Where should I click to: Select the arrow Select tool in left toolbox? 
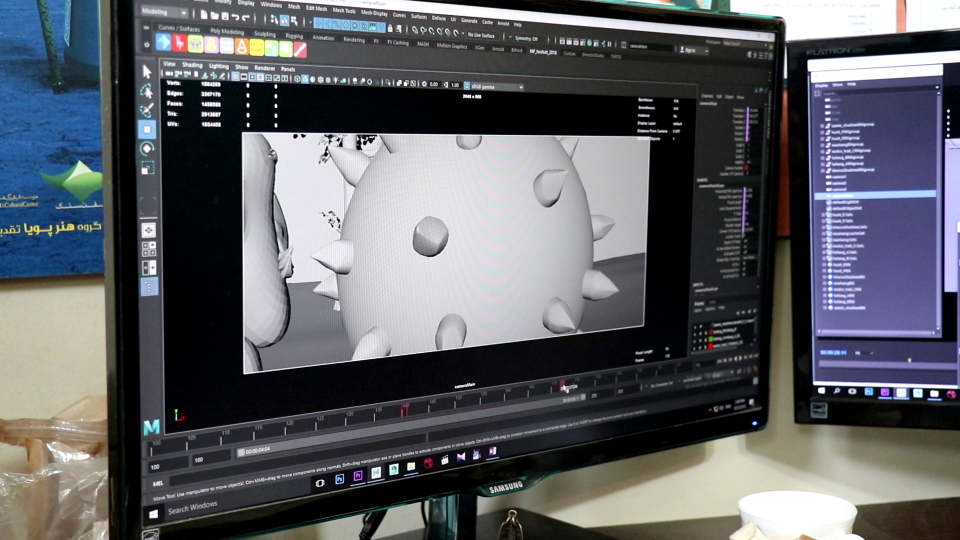click(x=147, y=72)
